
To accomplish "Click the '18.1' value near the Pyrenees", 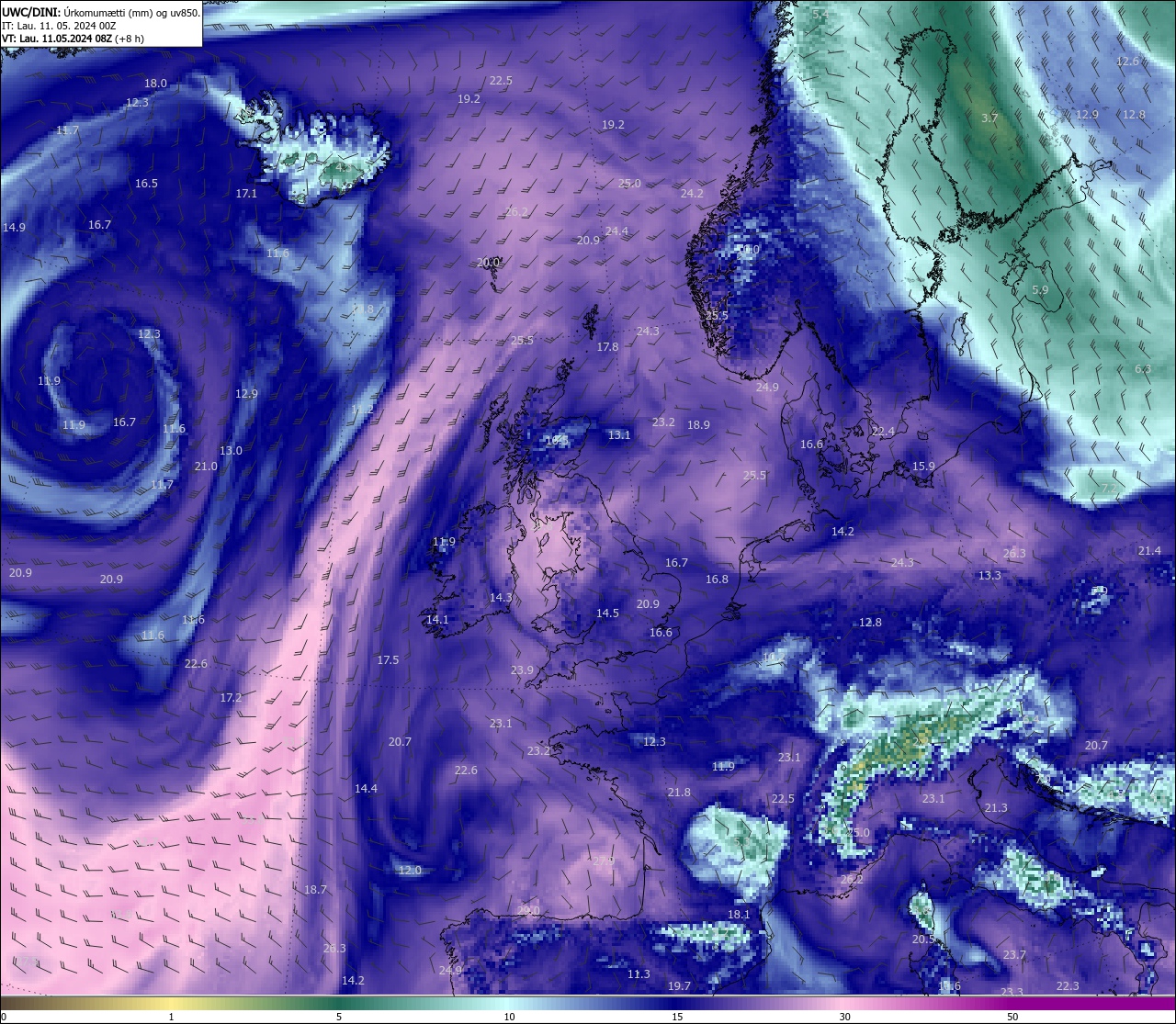I will coord(739,915).
